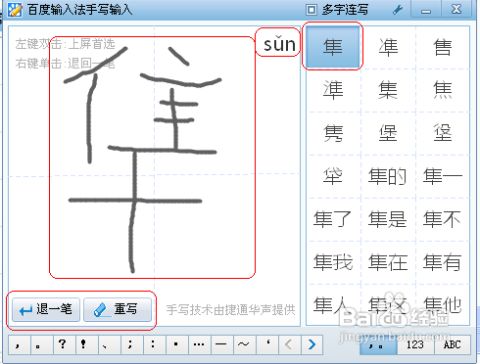Choose candidate character 堡
The image size is (480, 364).
coord(388,133)
